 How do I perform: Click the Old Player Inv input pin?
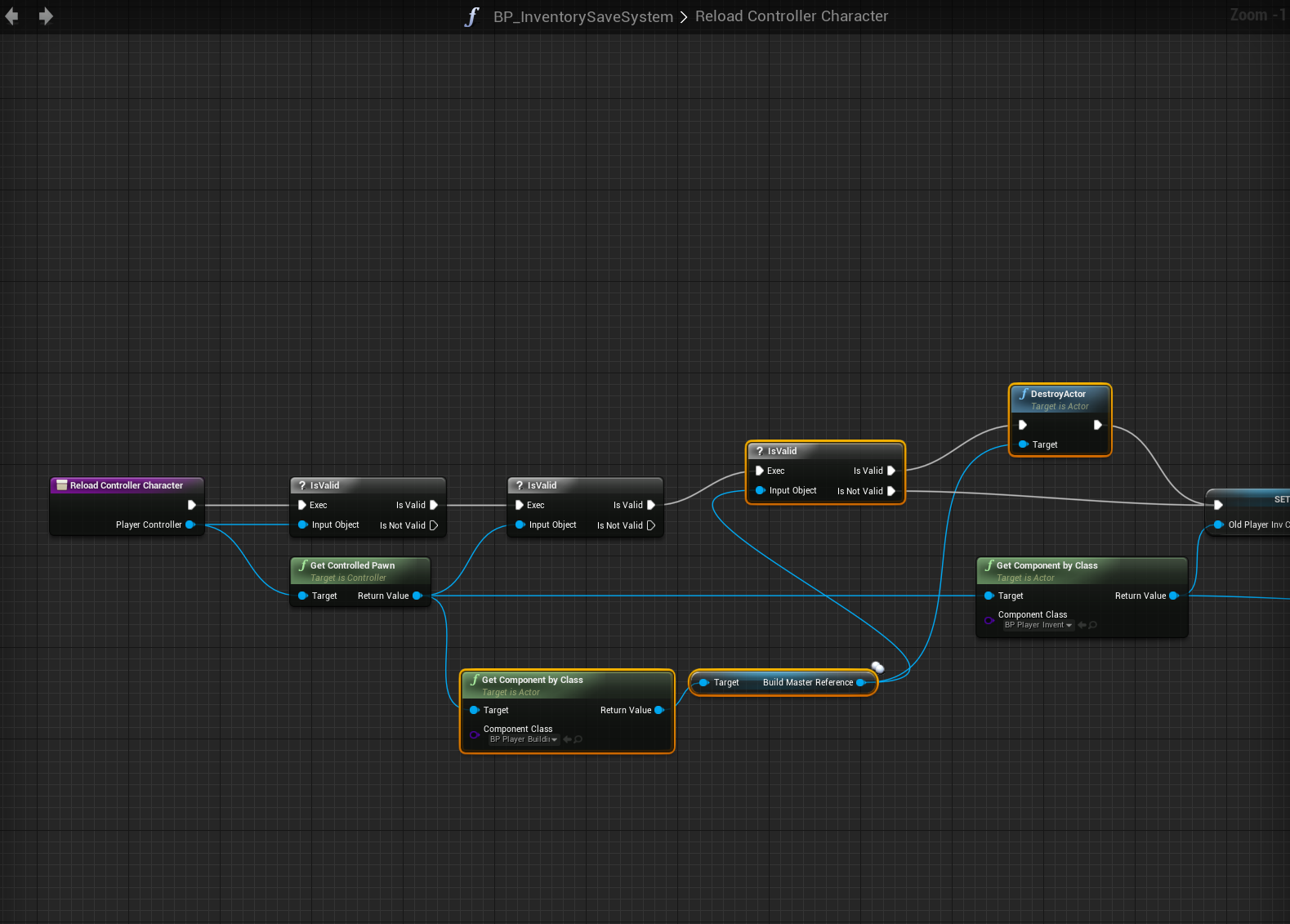click(1218, 524)
